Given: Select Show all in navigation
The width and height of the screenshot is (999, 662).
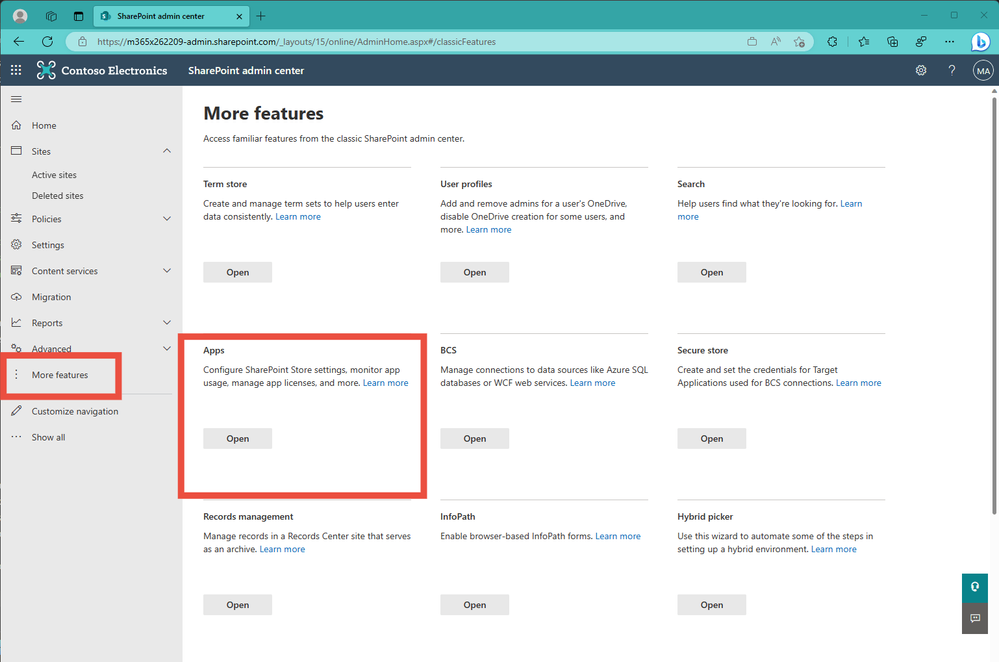Looking at the screenshot, I should 48,437.
